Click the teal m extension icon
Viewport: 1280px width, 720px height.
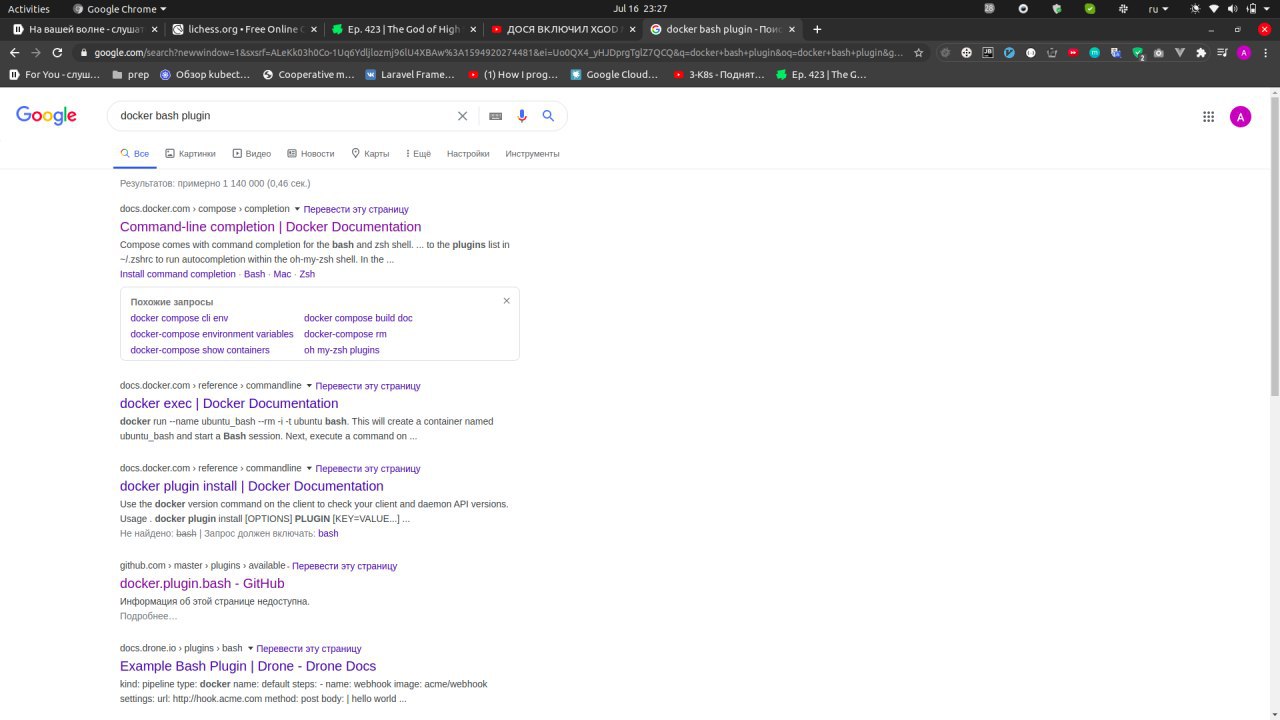1094,52
